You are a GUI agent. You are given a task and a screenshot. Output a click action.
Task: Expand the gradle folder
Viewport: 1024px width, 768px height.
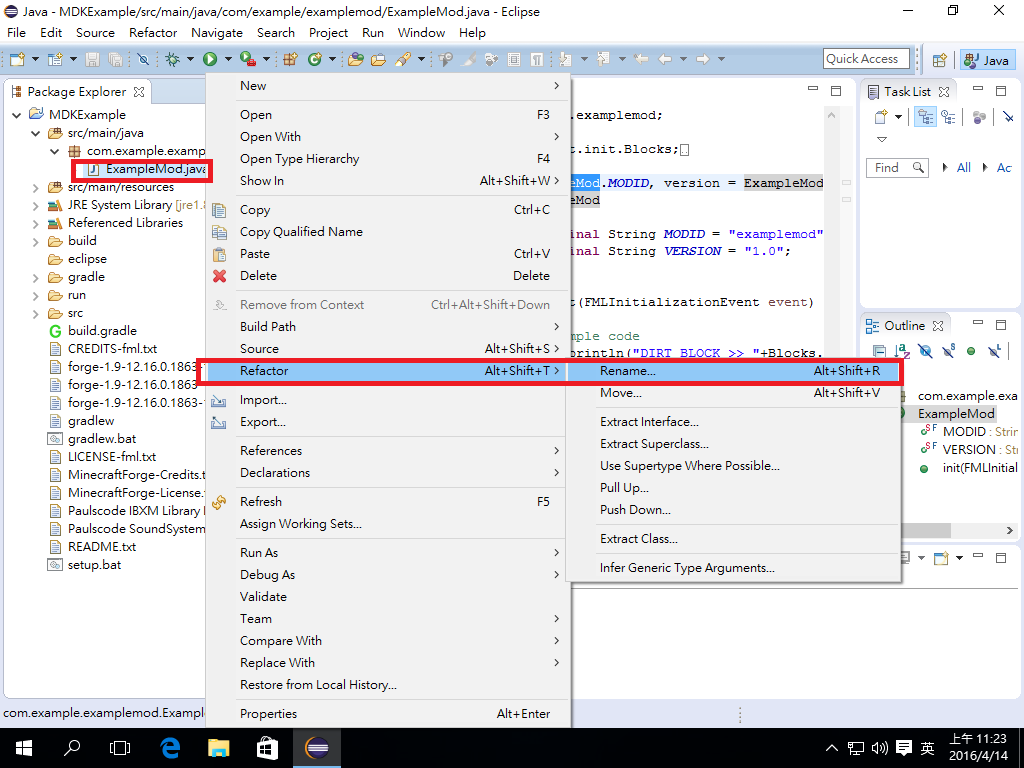(x=35, y=278)
